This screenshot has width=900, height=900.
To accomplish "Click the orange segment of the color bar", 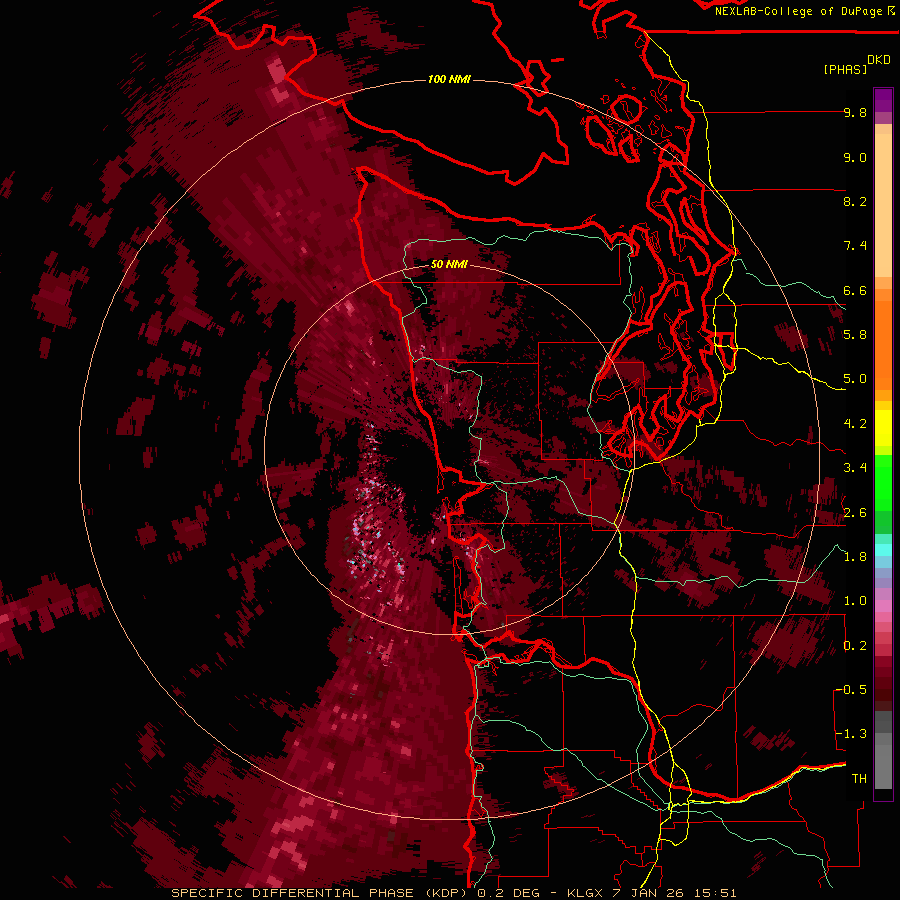I will 883,344.
